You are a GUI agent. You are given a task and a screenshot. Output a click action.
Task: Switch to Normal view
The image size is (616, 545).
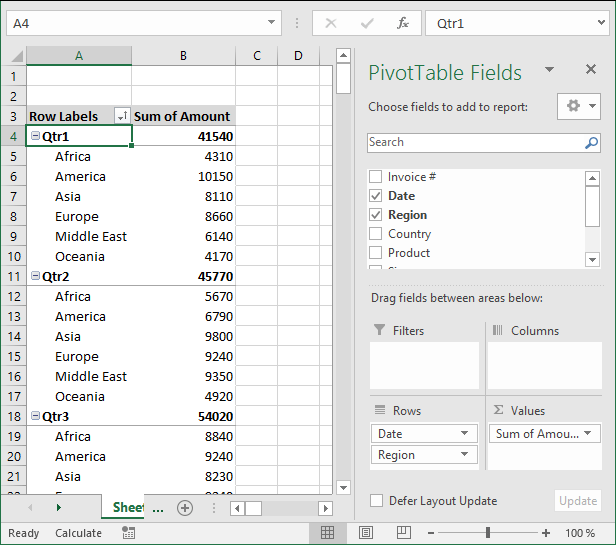pos(327,533)
